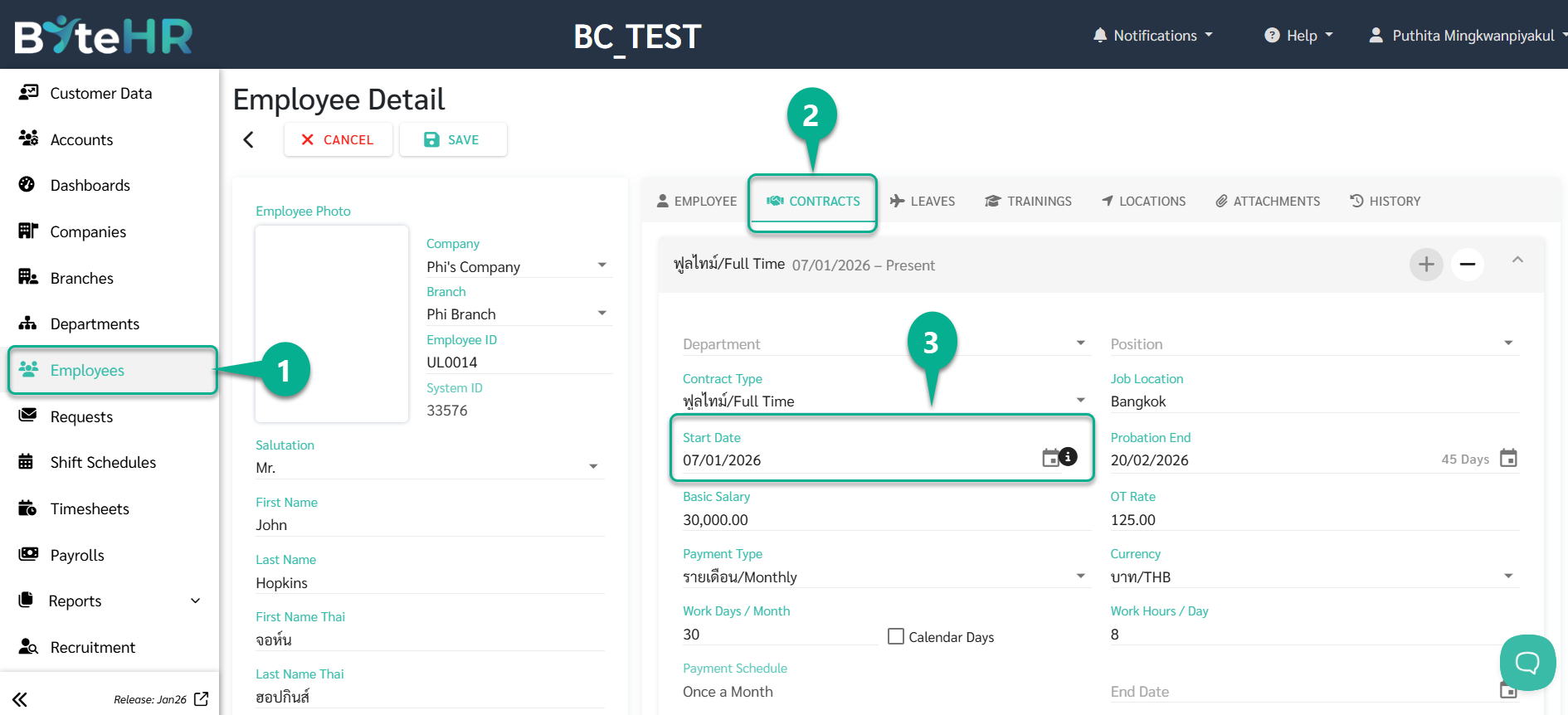1568x715 pixels.
Task: Switch to the EMPLOYEE tab
Action: pyautogui.click(x=697, y=201)
